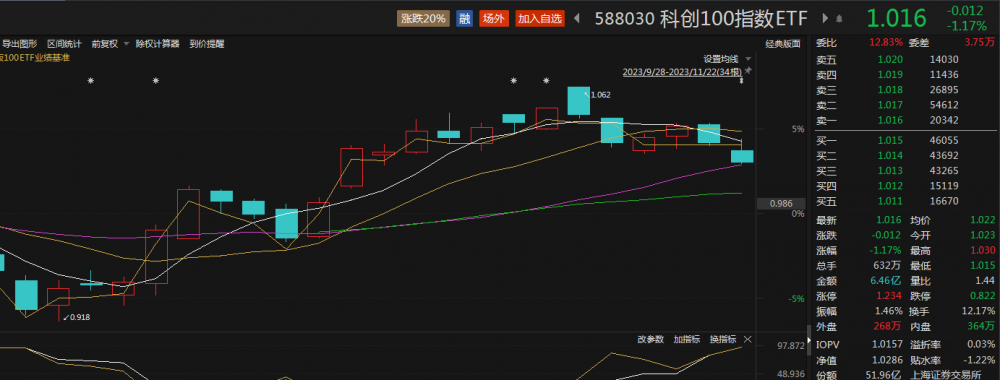The height and width of the screenshot is (380, 1000).
Task: Close the indicator sub-panel with X
Action: [748, 339]
